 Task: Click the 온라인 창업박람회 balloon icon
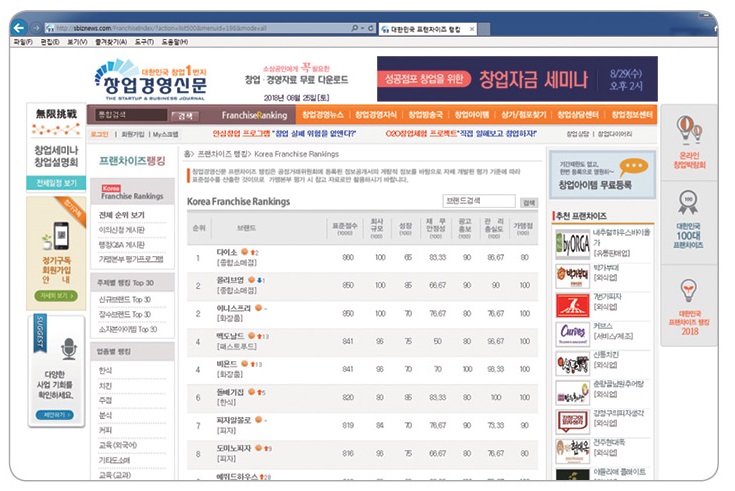point(689,130)
